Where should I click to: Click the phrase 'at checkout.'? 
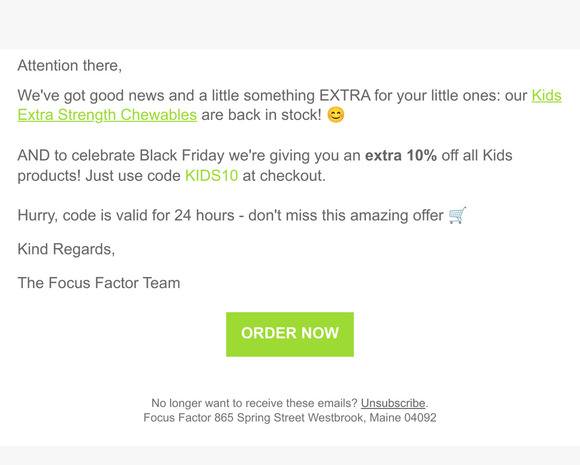284,176
